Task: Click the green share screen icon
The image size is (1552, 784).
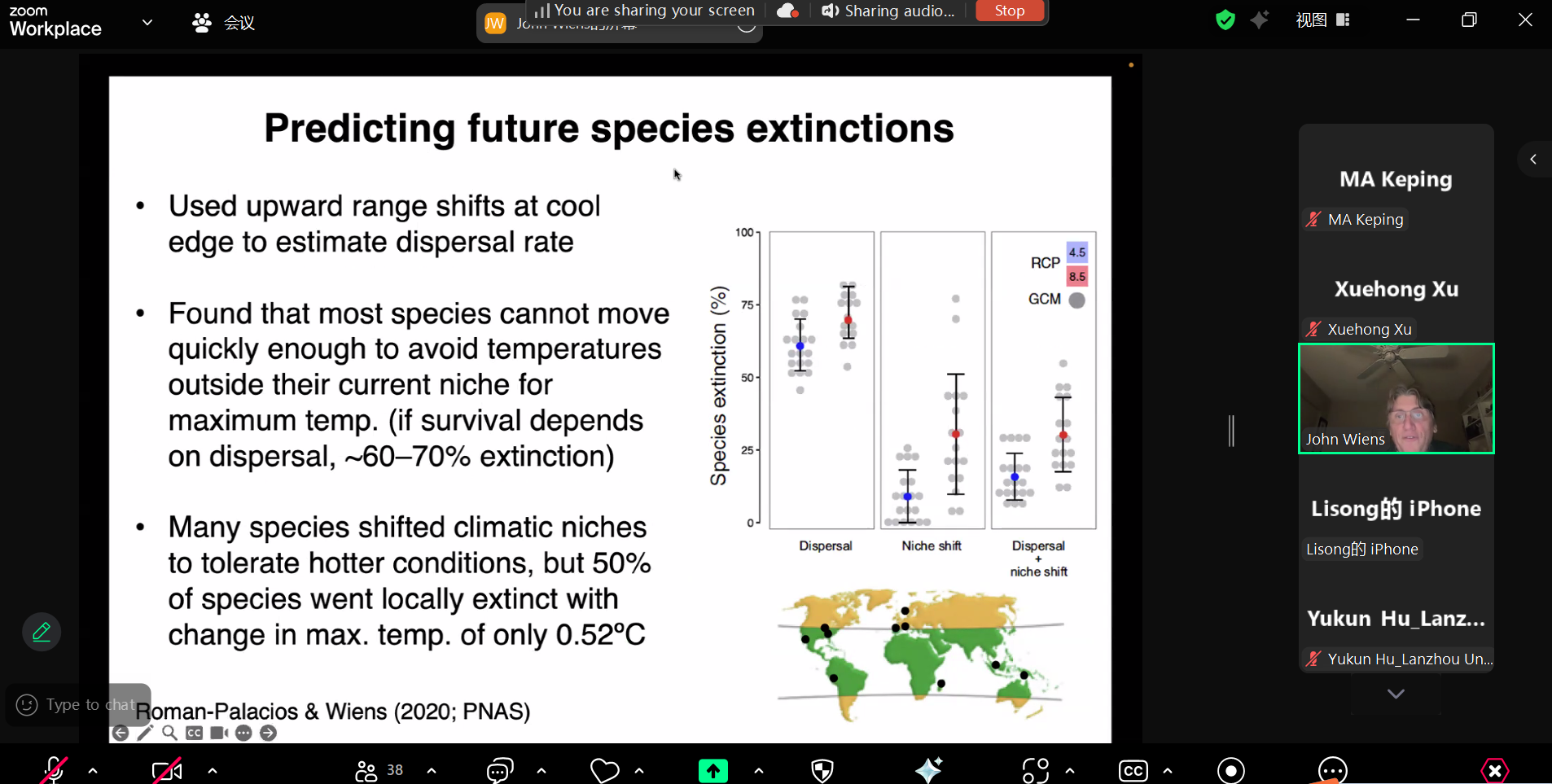Action: [x=712, y=770]
